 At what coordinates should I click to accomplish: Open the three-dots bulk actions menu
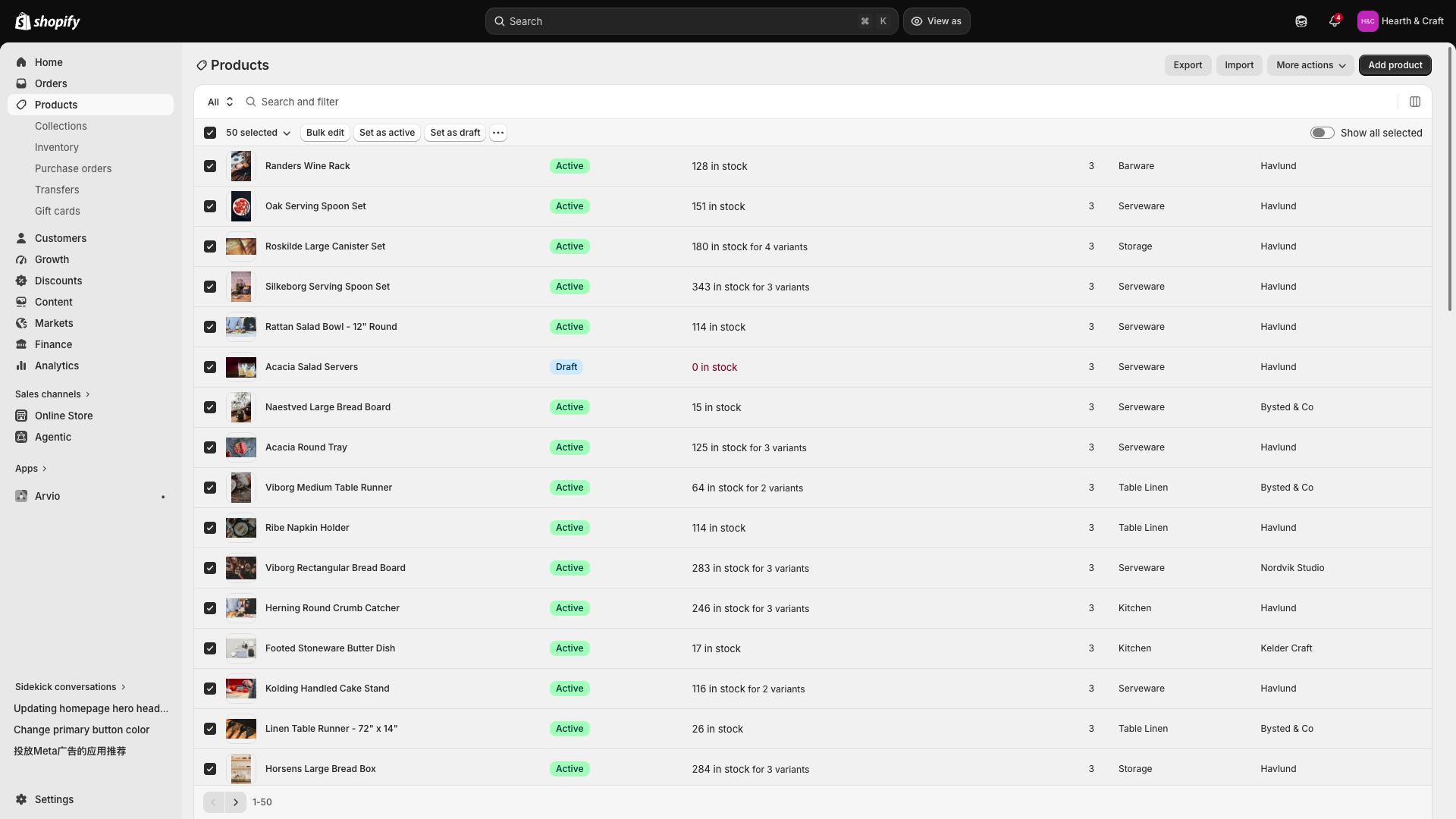pyautogui.click(x=498, y=133)
